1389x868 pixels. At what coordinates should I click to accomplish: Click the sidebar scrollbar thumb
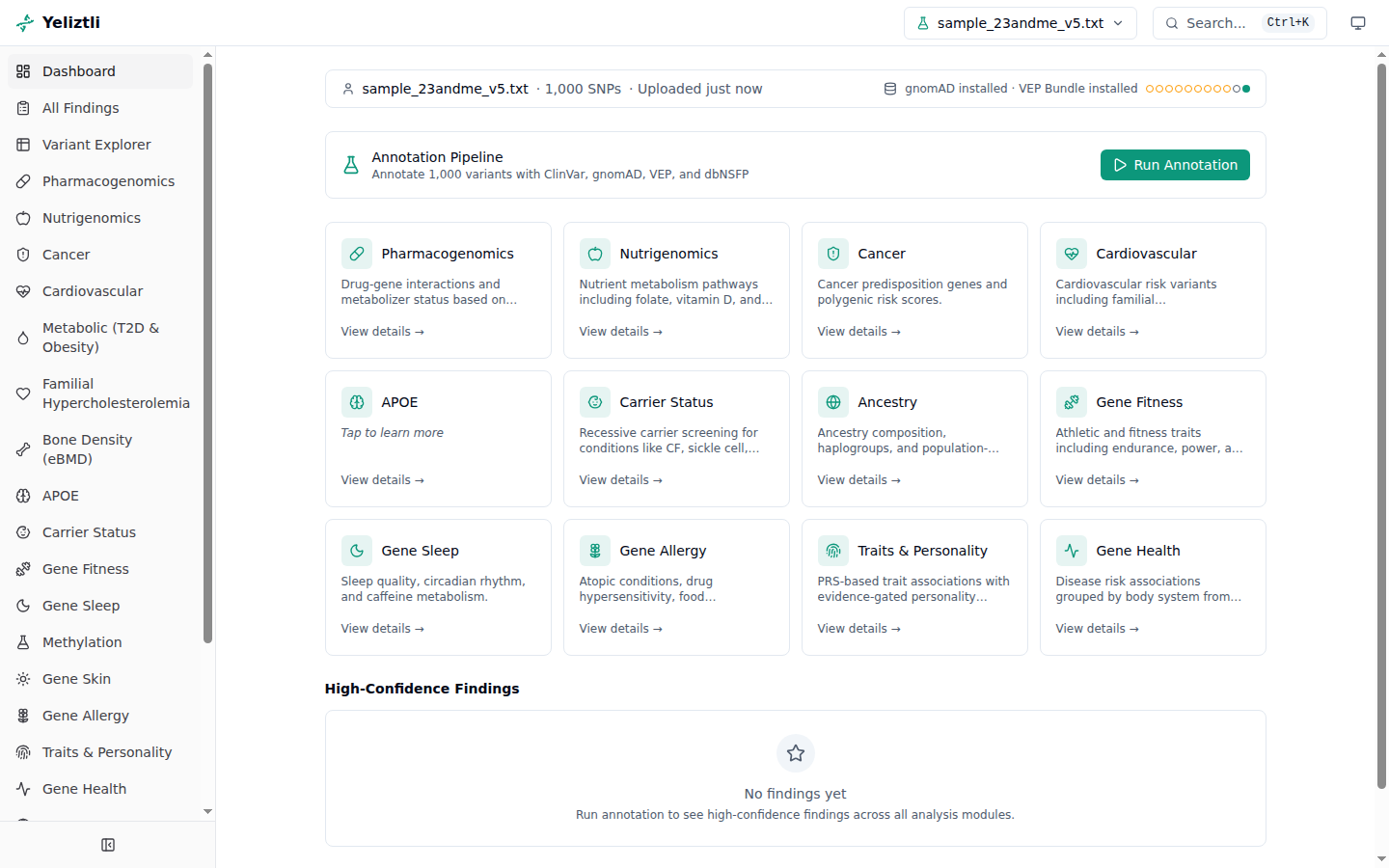(207, 353)
